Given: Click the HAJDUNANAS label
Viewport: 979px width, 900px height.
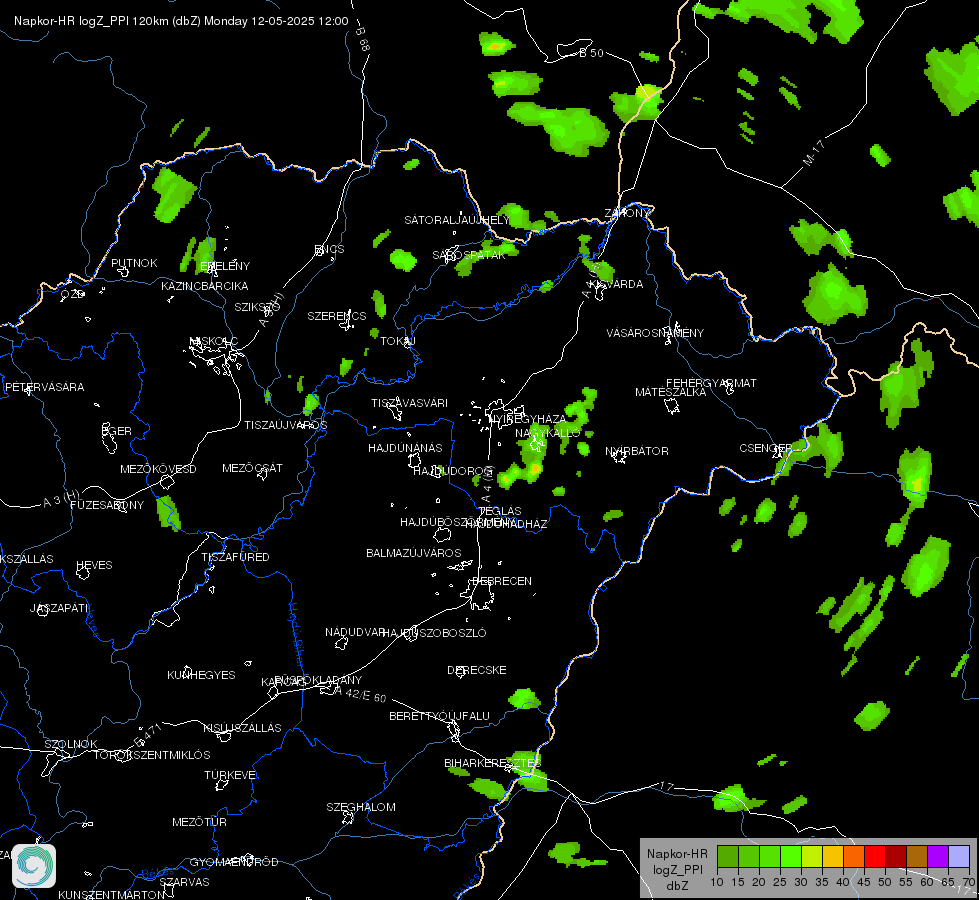Looking at the screenshot, I should point(405,448).
